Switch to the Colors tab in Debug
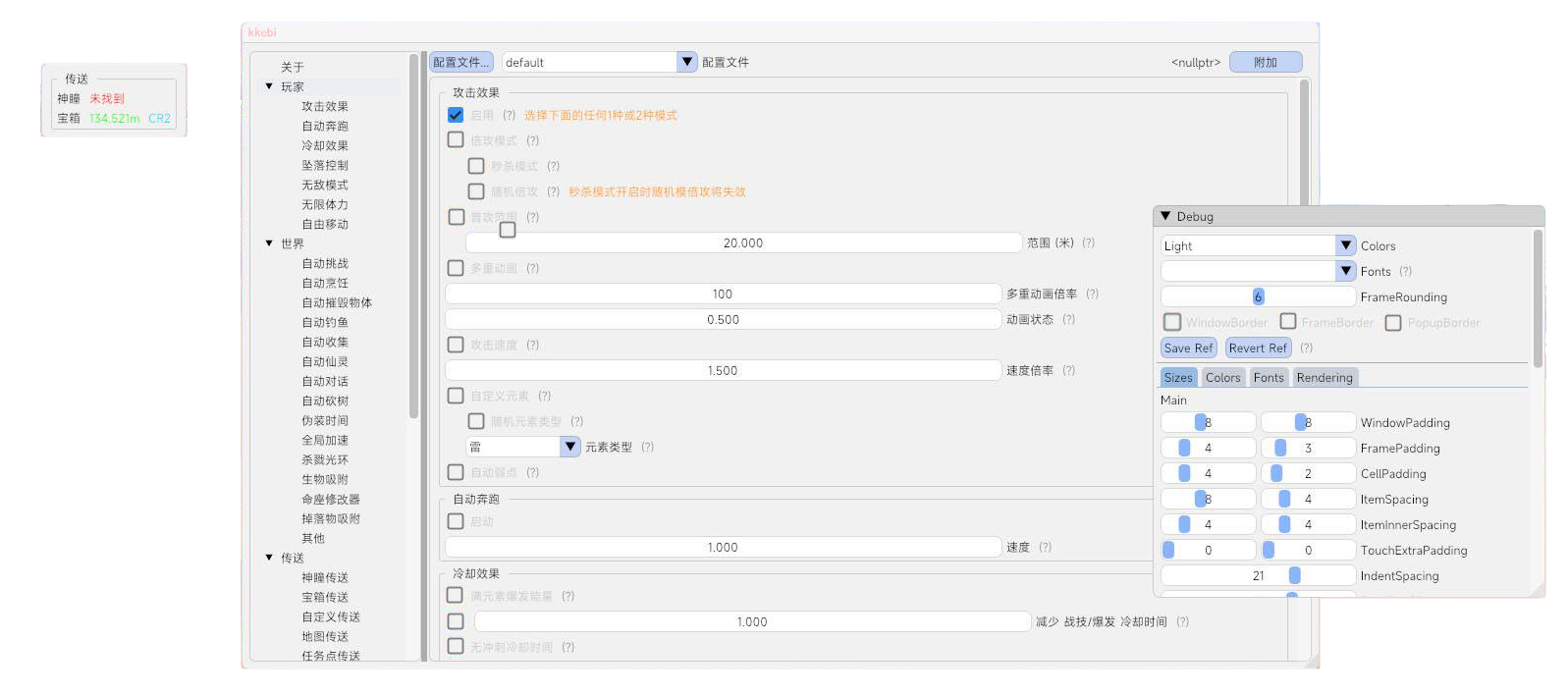The width and height of the screenshot is (1568, 696). click(1222, 377)
